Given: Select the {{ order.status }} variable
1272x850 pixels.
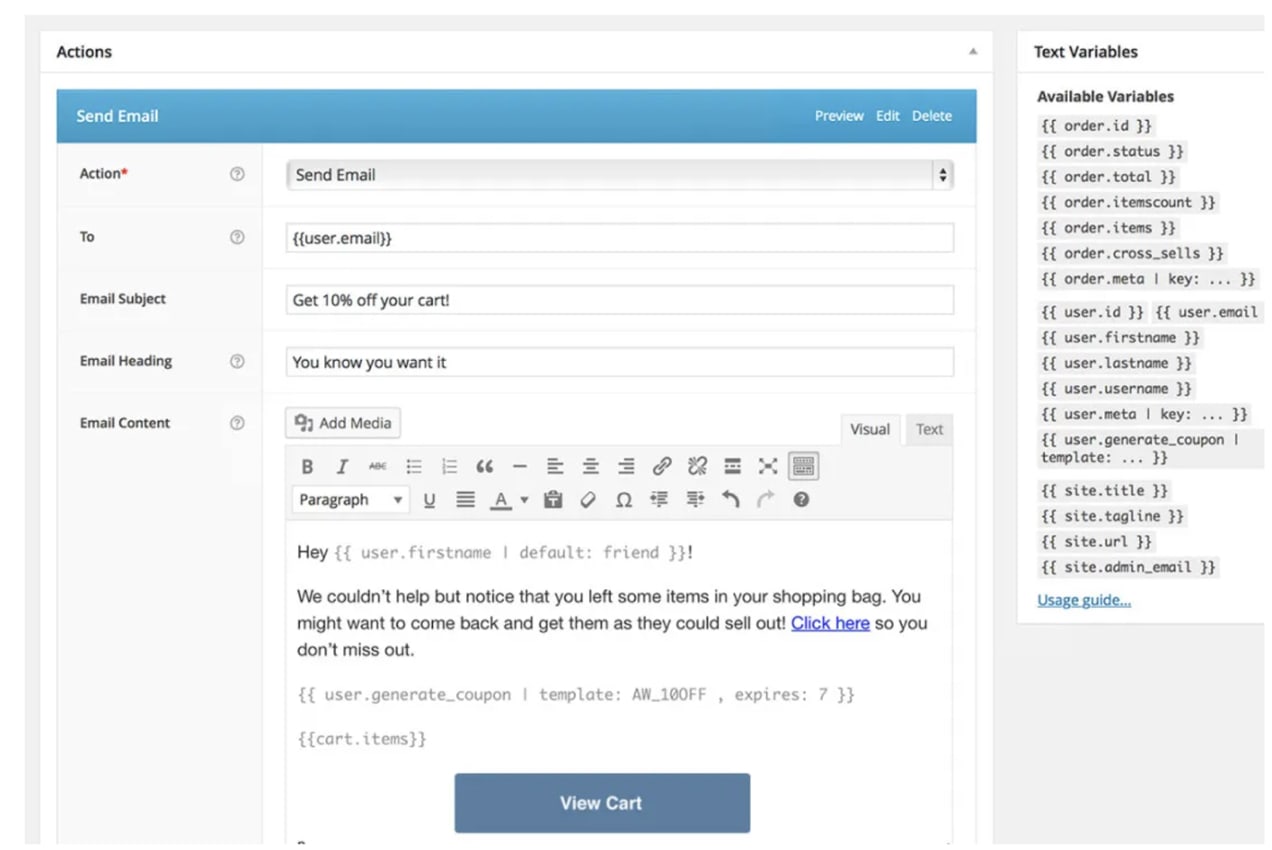Looking at the screenshot, I should pyautogui.click(x=1113, y=152).
